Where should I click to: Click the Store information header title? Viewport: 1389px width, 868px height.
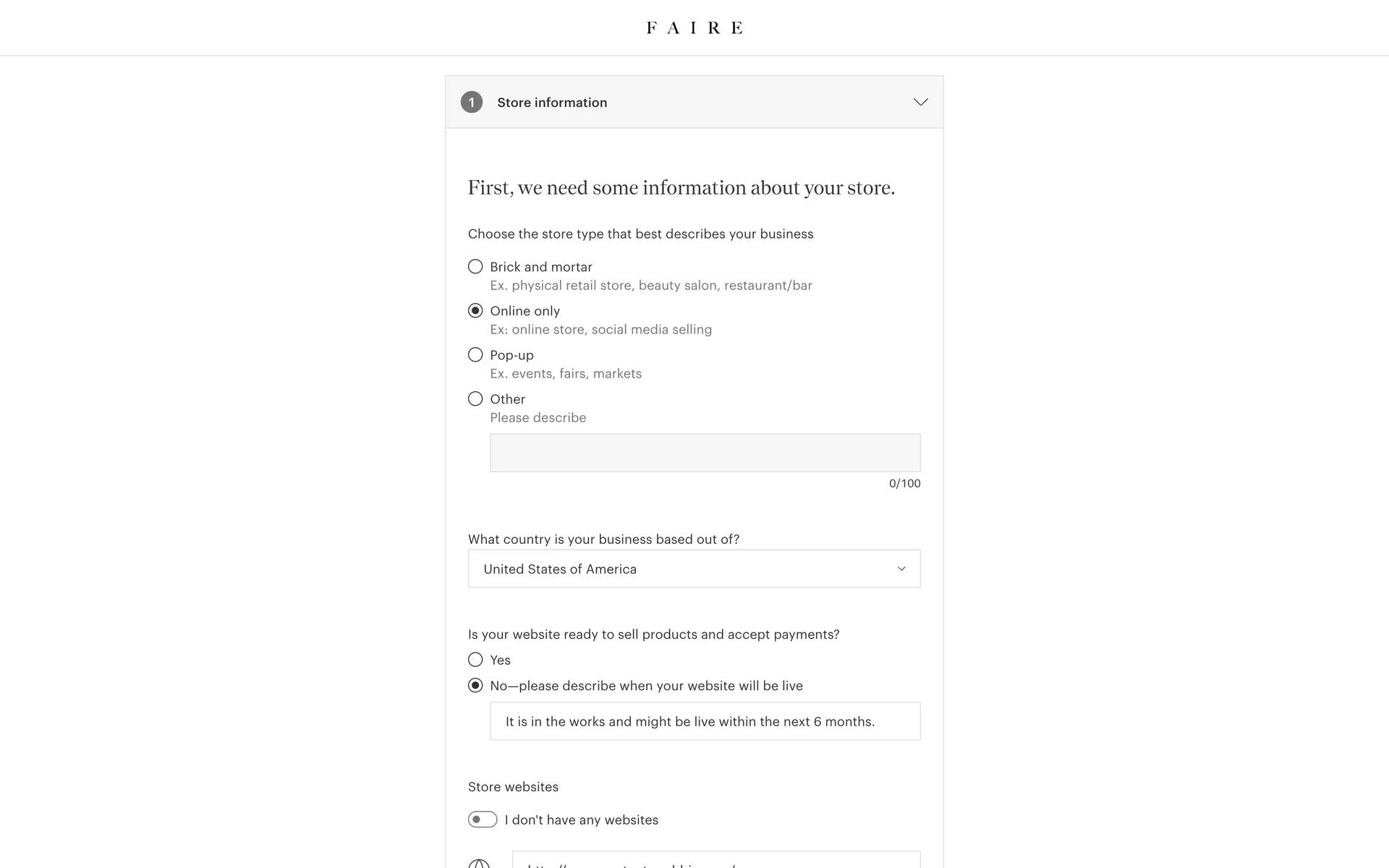(x=552, y=103)
